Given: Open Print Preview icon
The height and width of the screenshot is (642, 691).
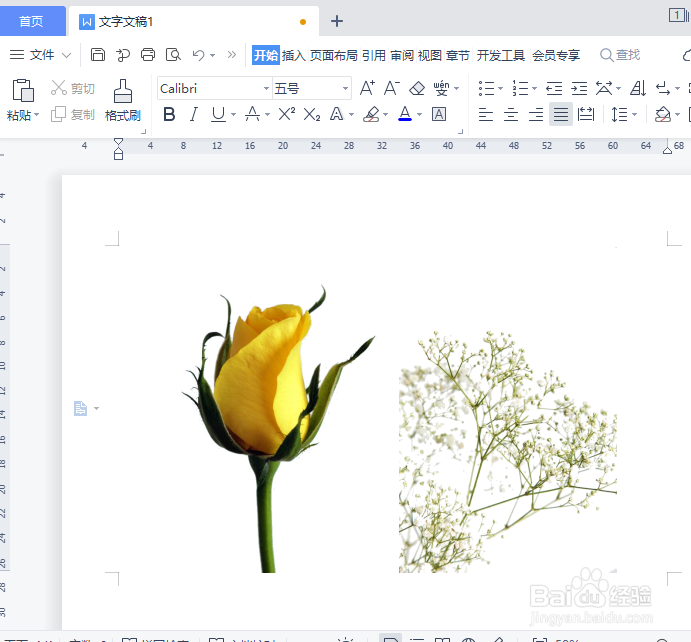Looking at the screenshot, I should [x=173, y=55].
